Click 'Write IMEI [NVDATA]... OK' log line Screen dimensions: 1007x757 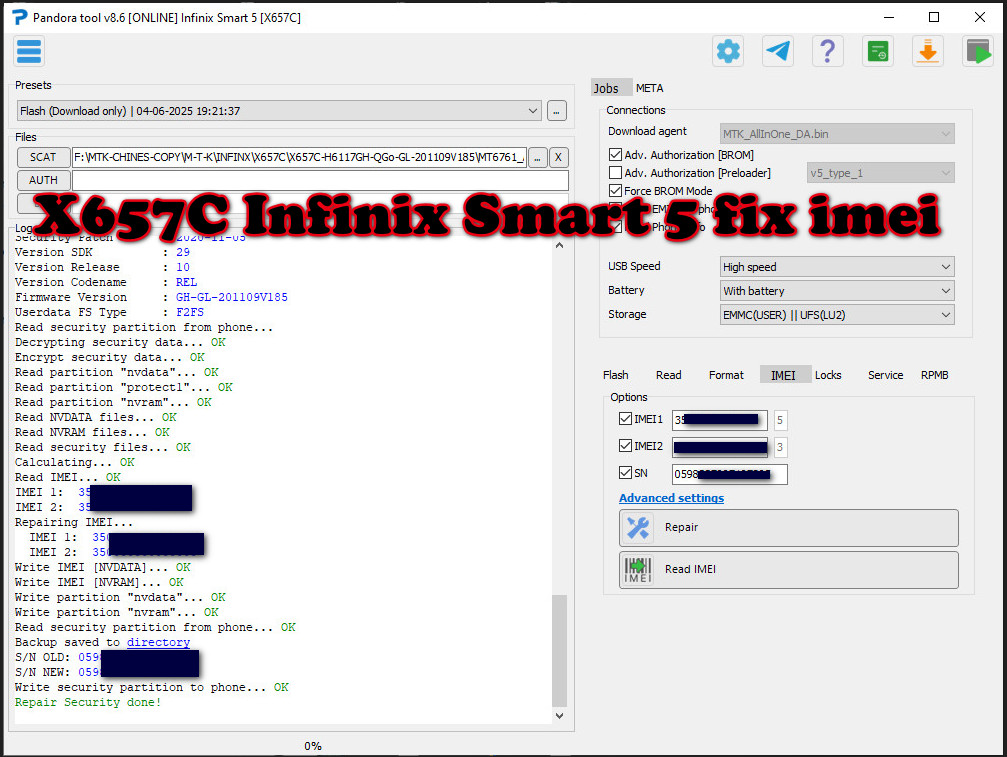tap(103, 567)
